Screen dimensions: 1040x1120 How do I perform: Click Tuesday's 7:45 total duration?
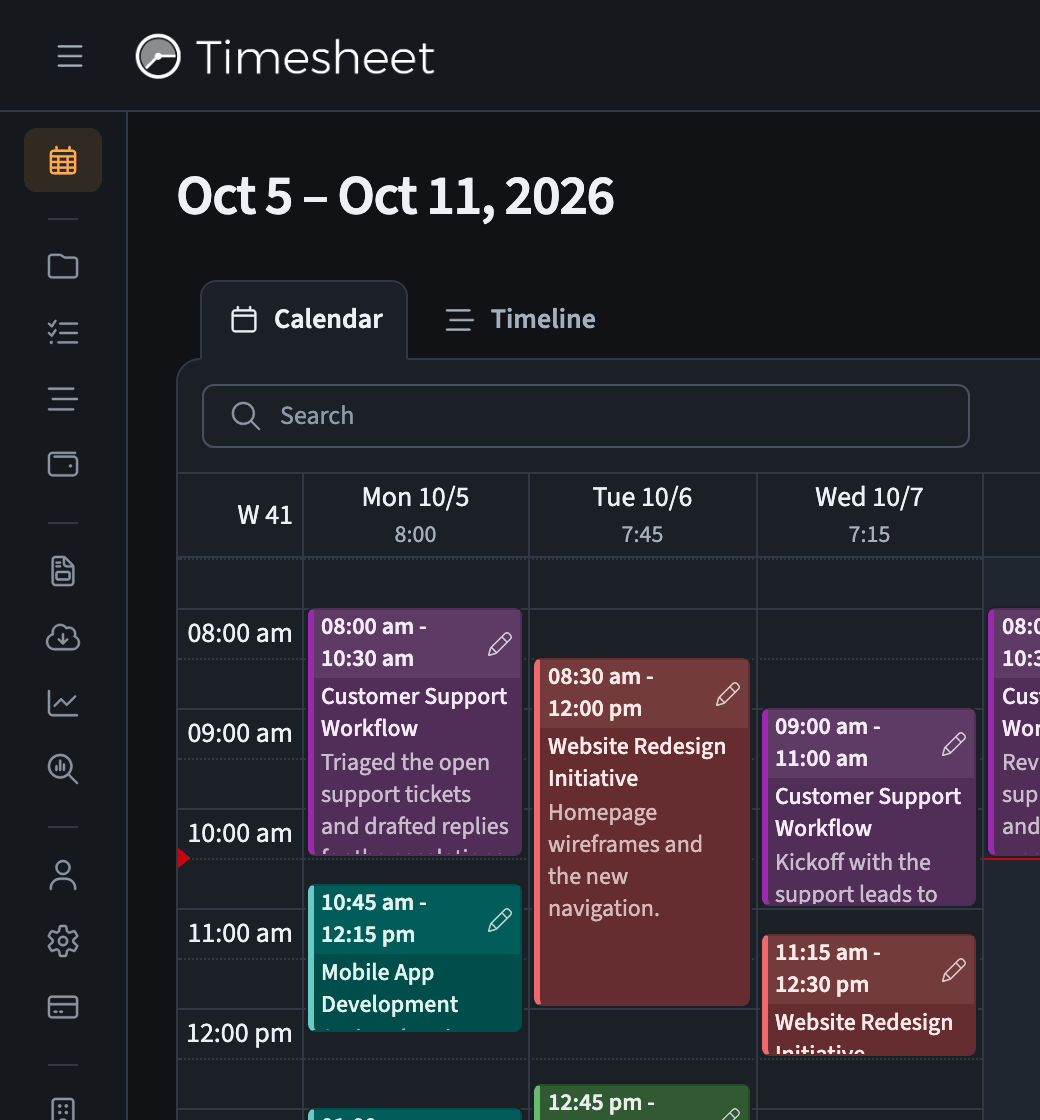tap(642, 534)
